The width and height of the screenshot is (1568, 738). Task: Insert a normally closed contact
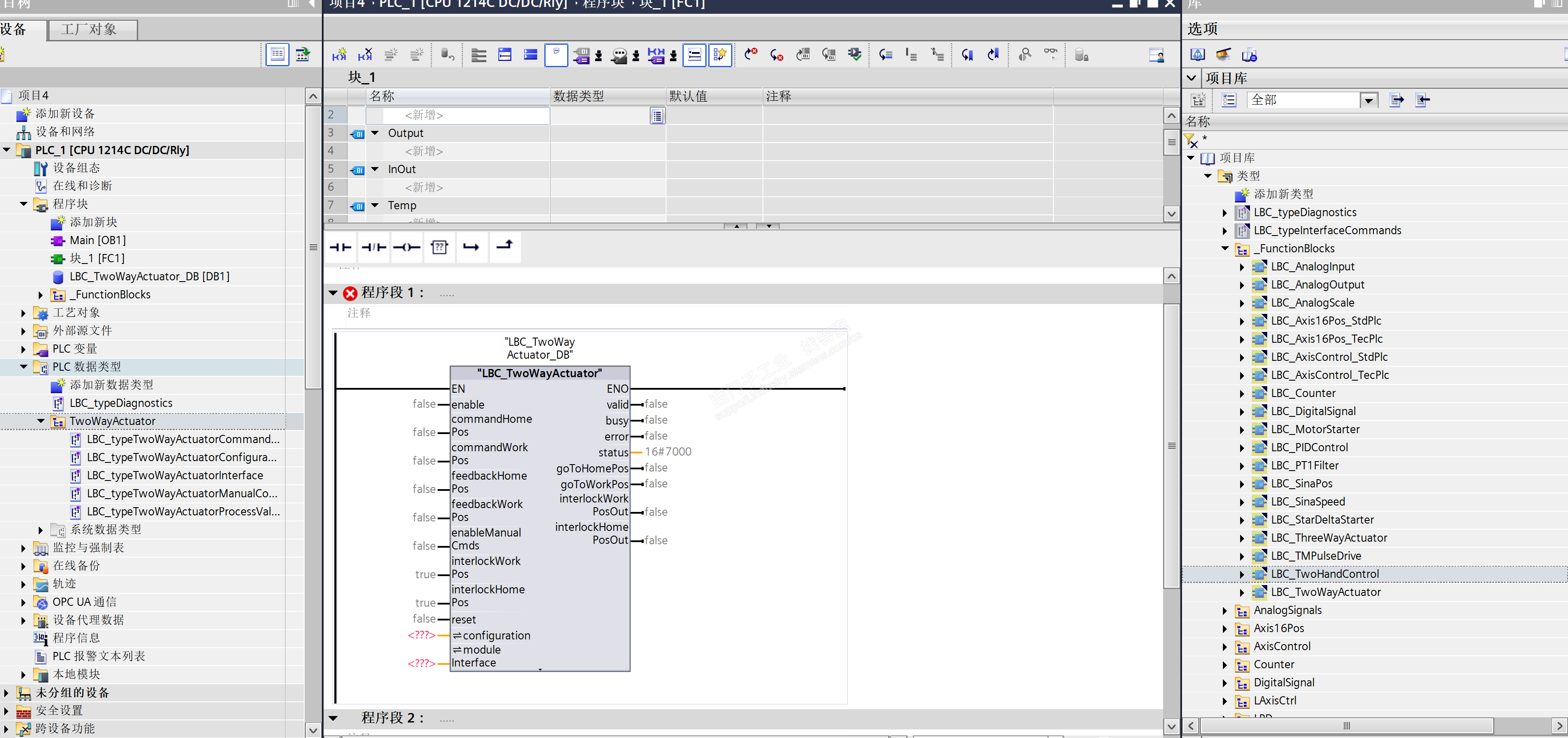pos(373,247)
